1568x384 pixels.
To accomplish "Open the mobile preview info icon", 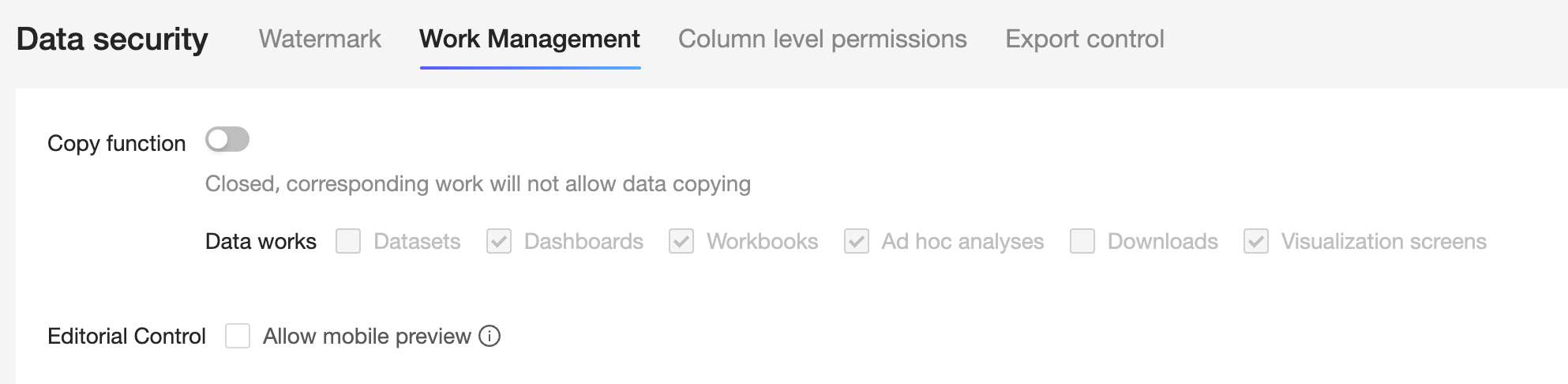I will tap(490, 337).
